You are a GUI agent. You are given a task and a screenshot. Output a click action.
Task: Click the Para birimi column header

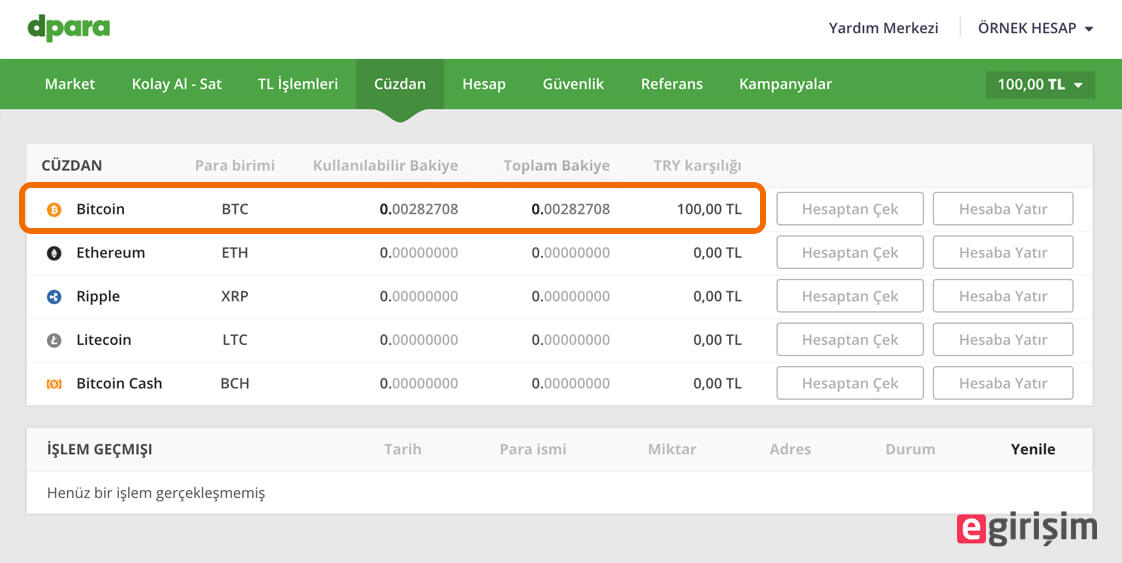pyautogui.click(x=235, y=165)
